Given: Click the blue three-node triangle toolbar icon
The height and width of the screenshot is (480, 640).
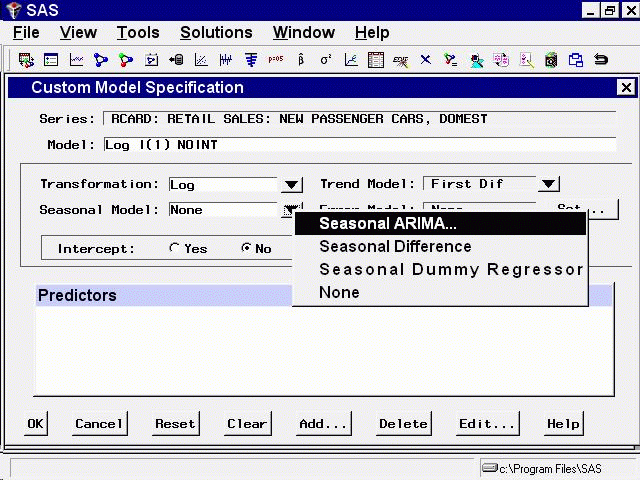Looking at the screenshot, I should [x=101, y=60].
